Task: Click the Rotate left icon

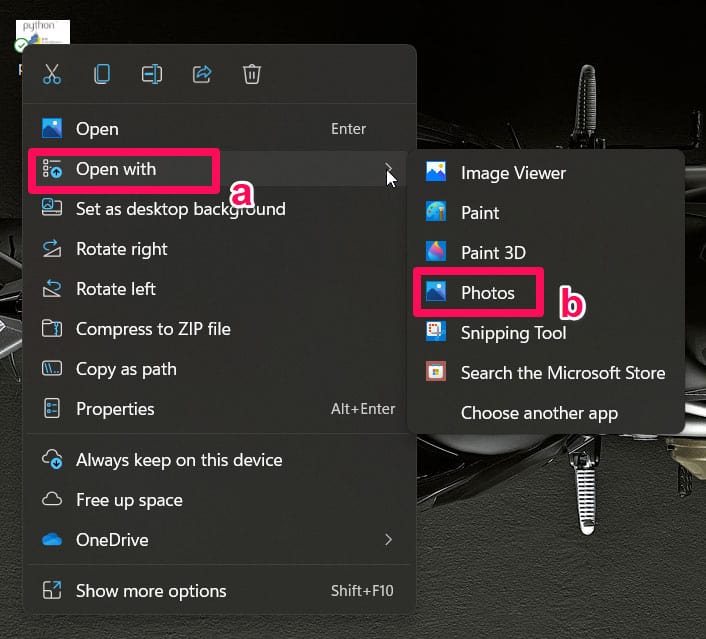Action: coord(52,288)
